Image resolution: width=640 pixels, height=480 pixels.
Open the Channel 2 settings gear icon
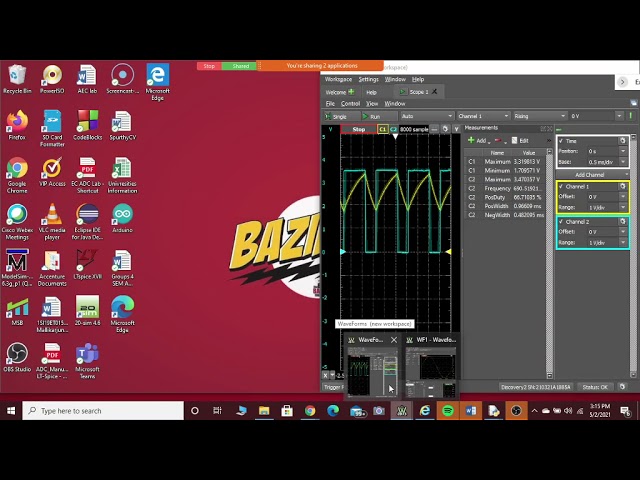[x=622, y=221]
